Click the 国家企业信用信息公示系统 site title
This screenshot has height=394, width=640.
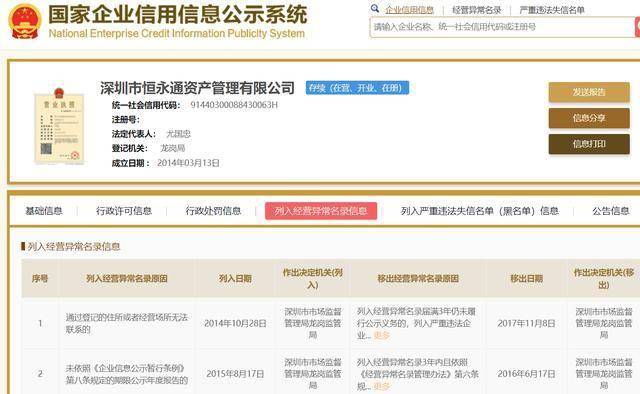point(178,14)
